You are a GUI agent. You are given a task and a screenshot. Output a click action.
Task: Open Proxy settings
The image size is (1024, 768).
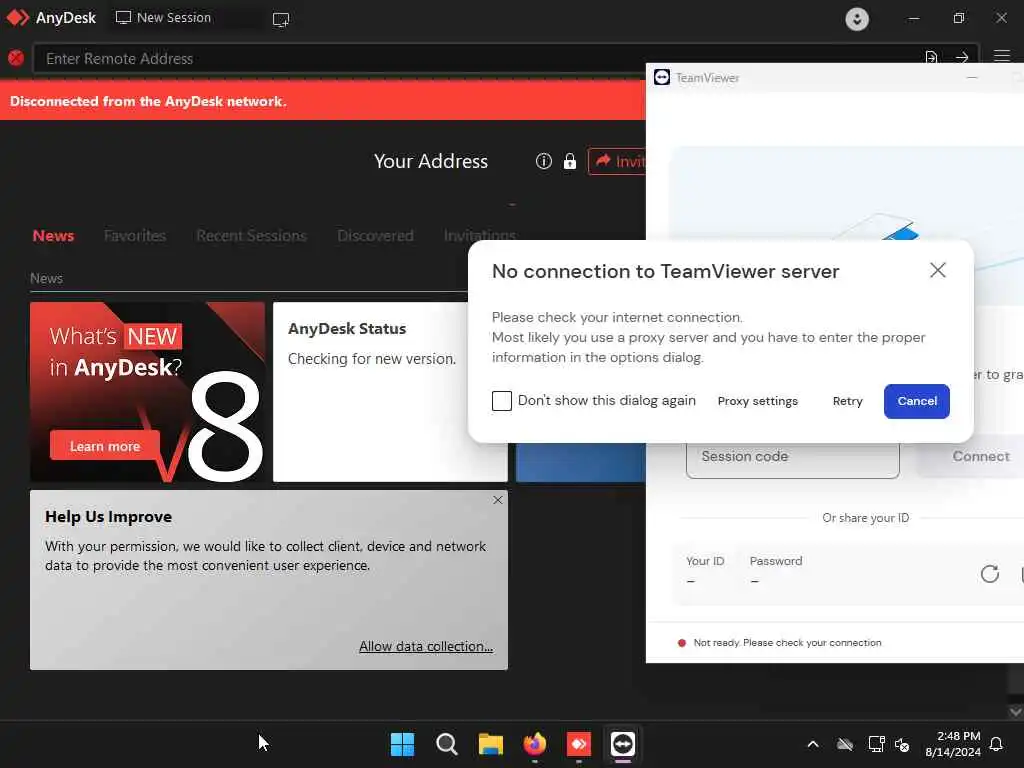pos(758,401)
